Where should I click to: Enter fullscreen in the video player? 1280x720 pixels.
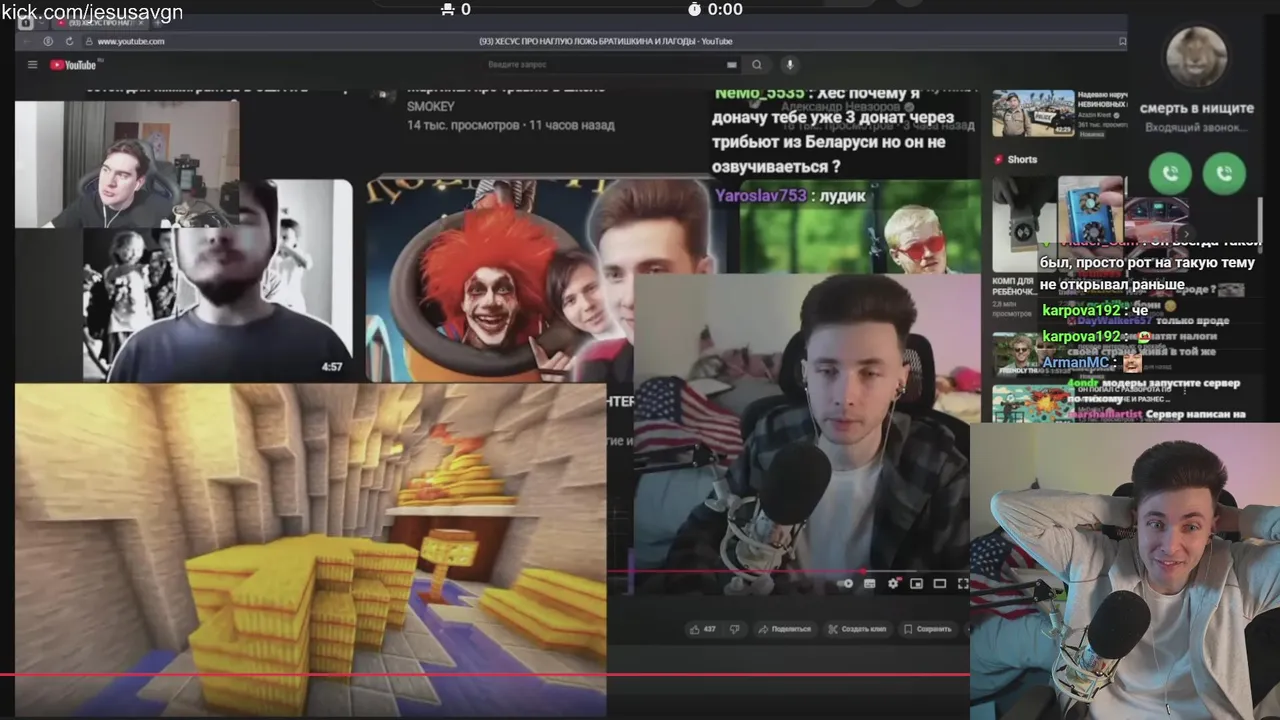pos(962,583)
